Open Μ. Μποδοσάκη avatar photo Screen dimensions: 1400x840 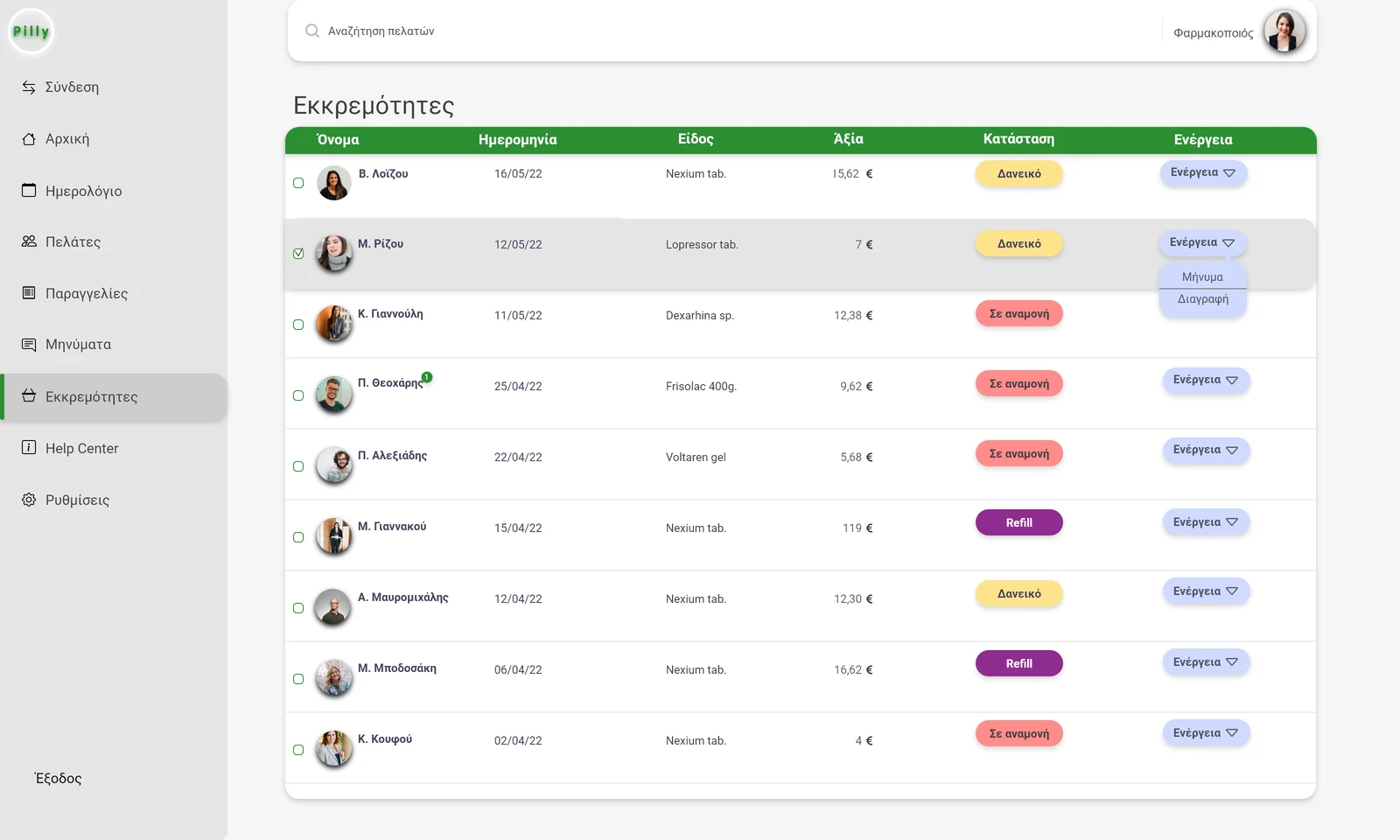[333, 678]
